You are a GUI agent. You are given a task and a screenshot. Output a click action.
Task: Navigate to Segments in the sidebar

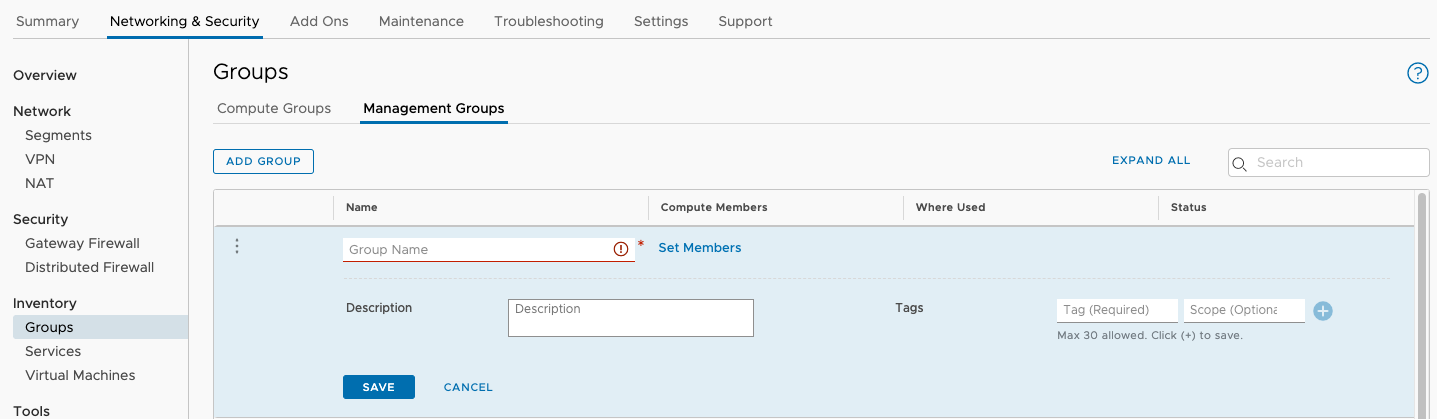(58, 135)
